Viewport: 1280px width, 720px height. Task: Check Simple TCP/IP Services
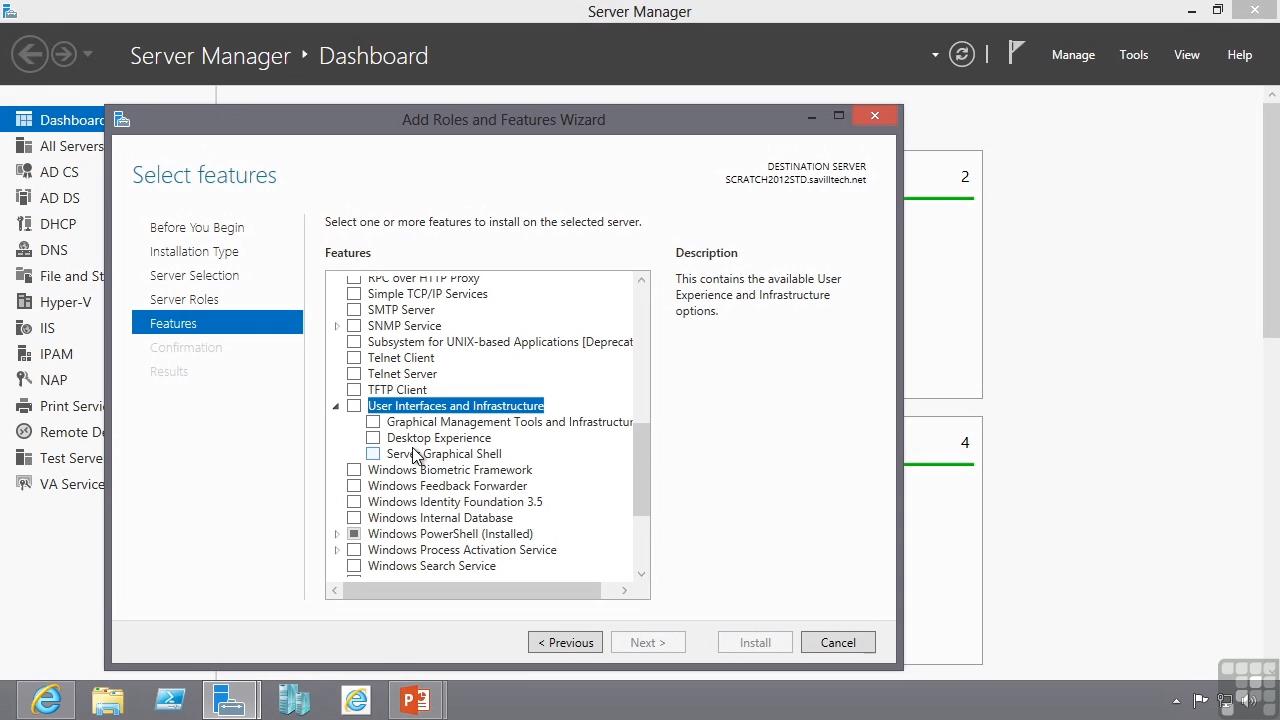point(354,294)
